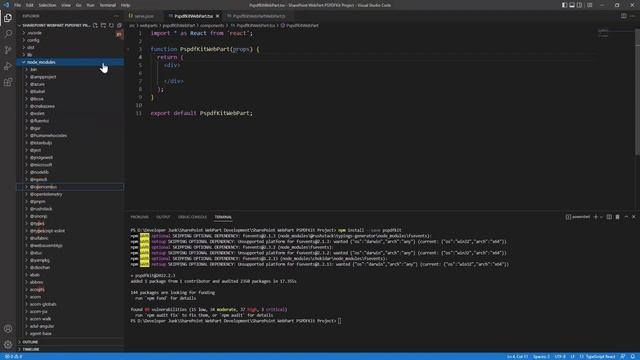
Task: Click New Folder icon in Explorer header
Action: pos(103,25)
